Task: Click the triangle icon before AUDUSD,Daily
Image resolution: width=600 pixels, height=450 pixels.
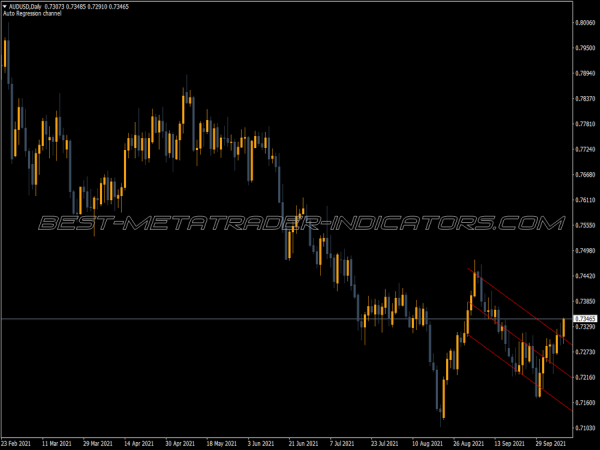Action: click(x=5, y=7)
